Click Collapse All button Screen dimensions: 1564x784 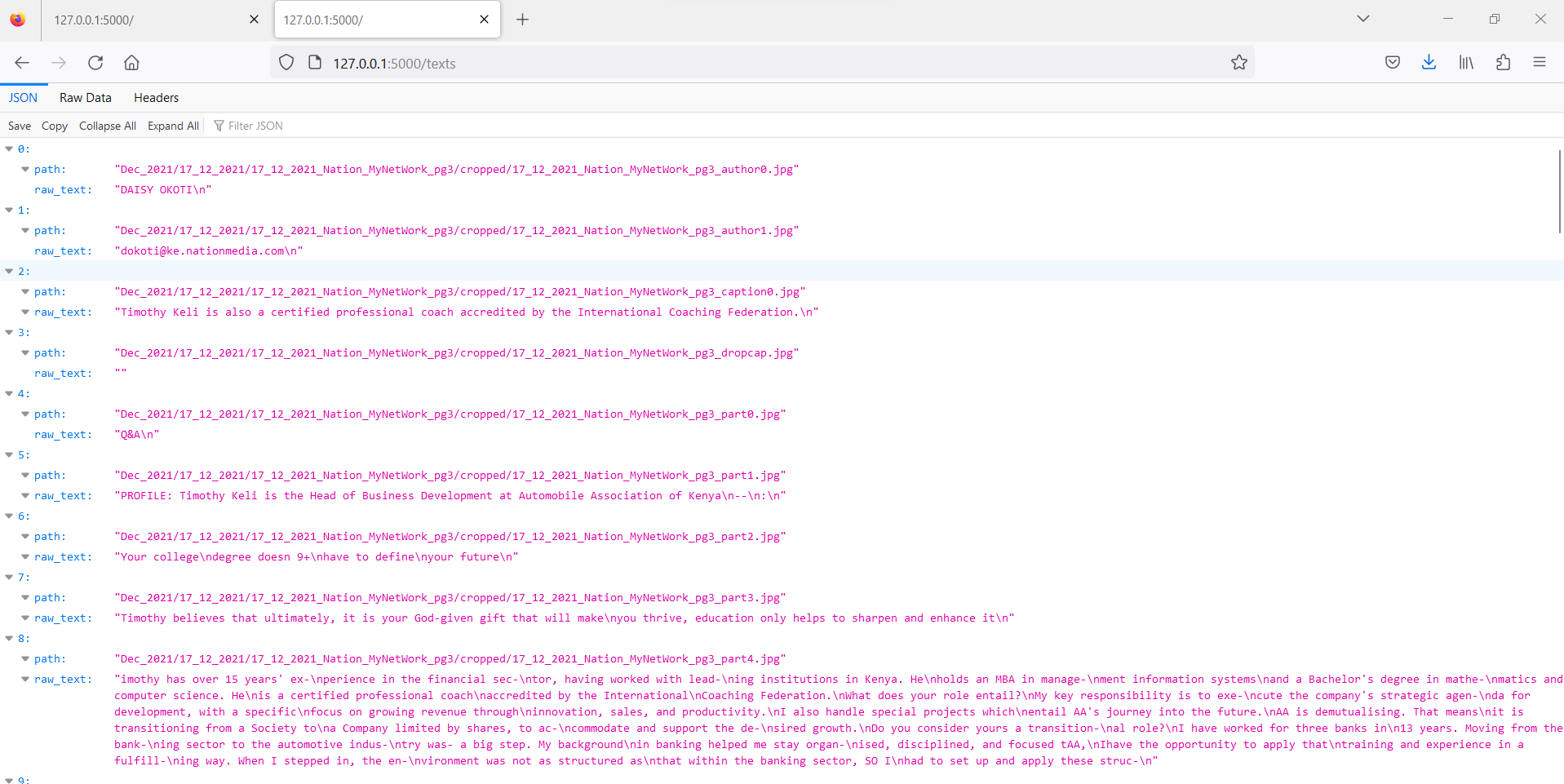[x=108, y=126]
